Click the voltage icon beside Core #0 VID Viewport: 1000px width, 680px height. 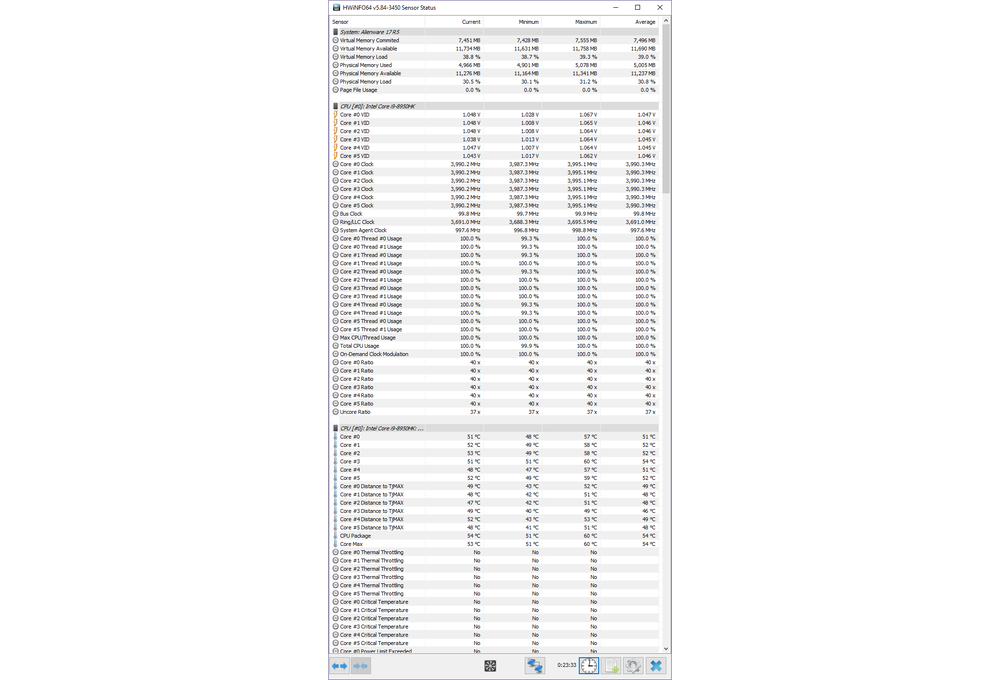click(337, 114)
